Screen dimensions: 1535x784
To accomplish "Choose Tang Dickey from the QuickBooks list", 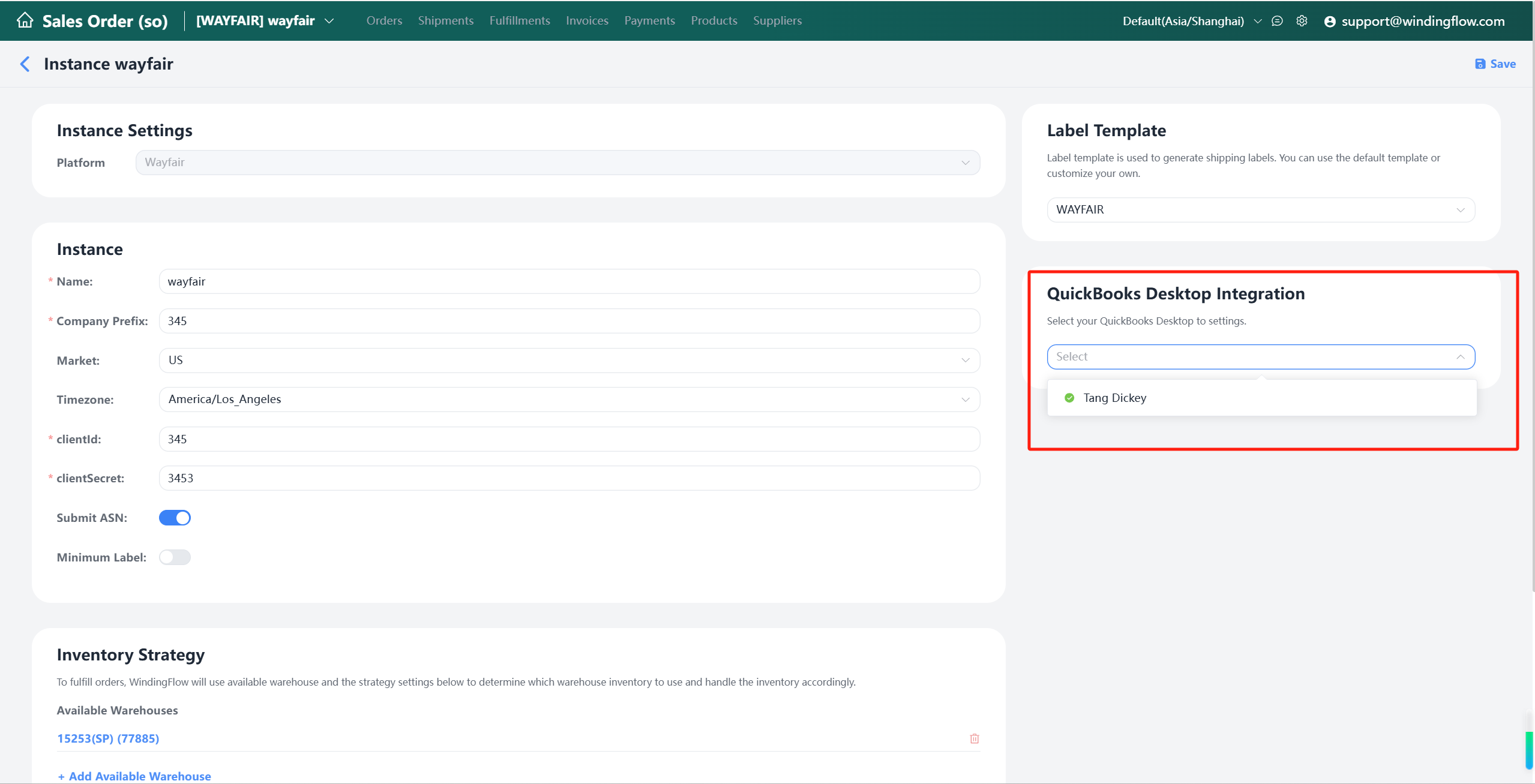I will coord(1261,398).
